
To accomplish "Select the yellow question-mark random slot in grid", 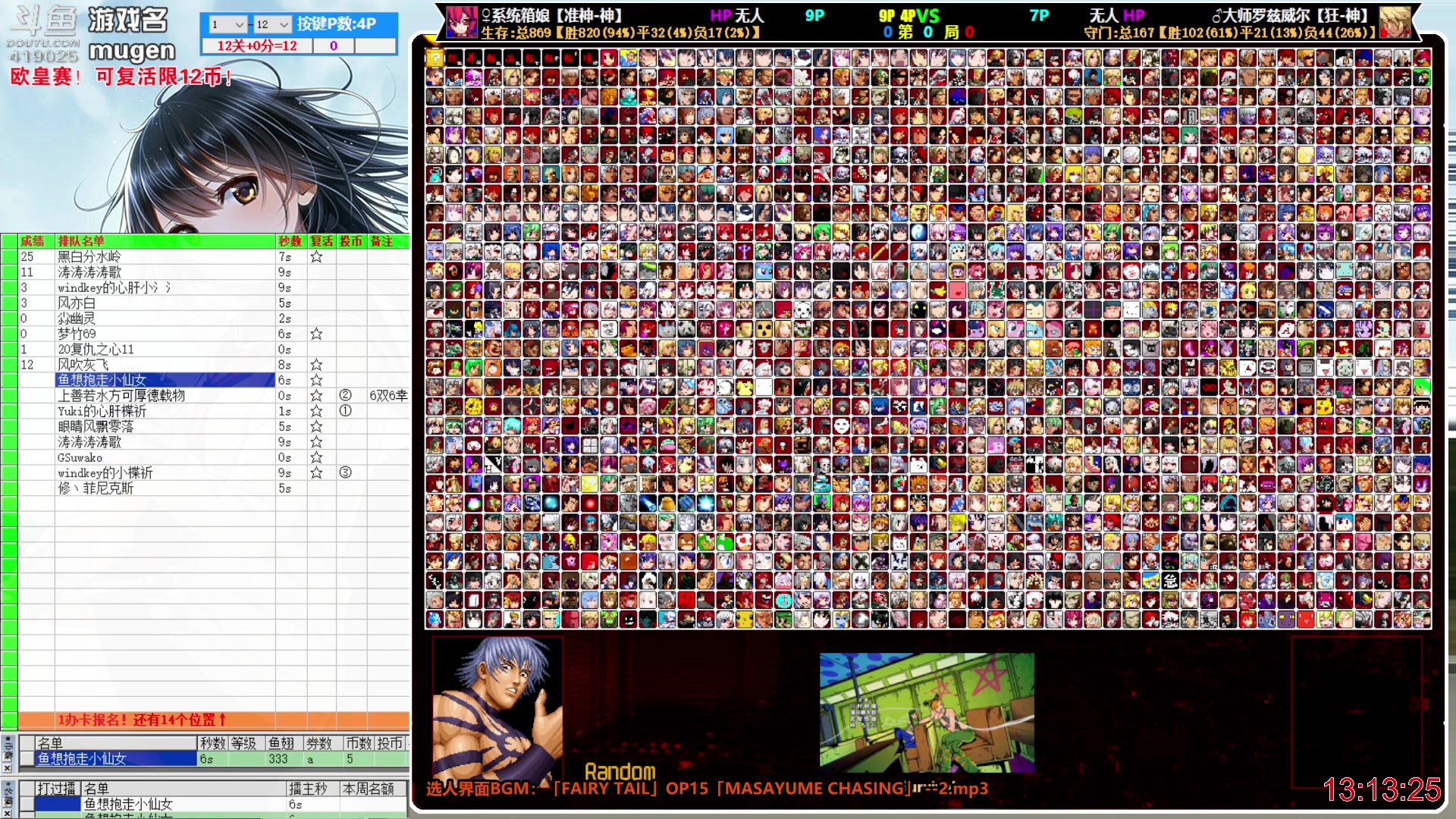I will (x=435, y=58).
